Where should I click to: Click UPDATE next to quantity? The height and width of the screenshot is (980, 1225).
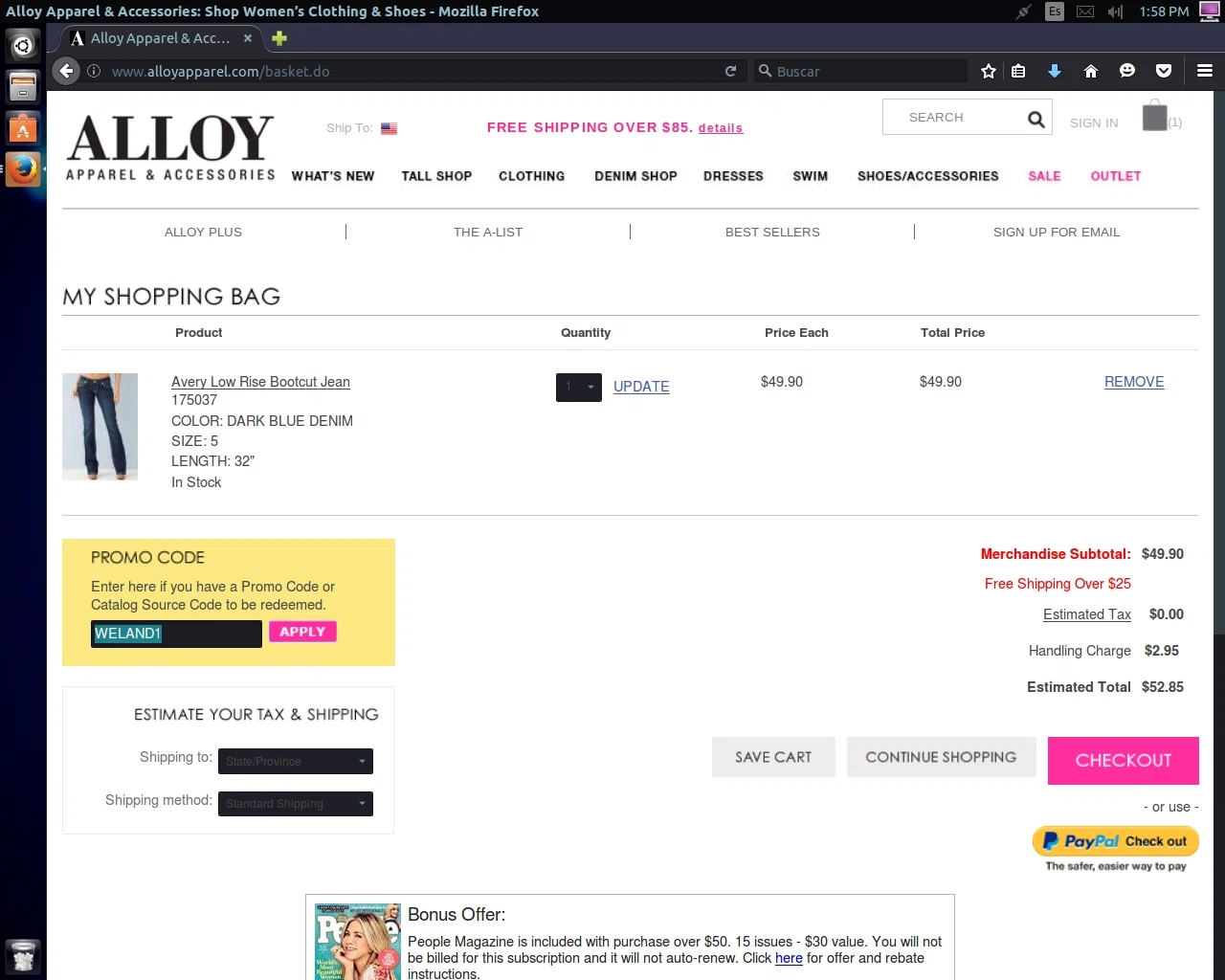pyautogui.click(x=641, y=387)
